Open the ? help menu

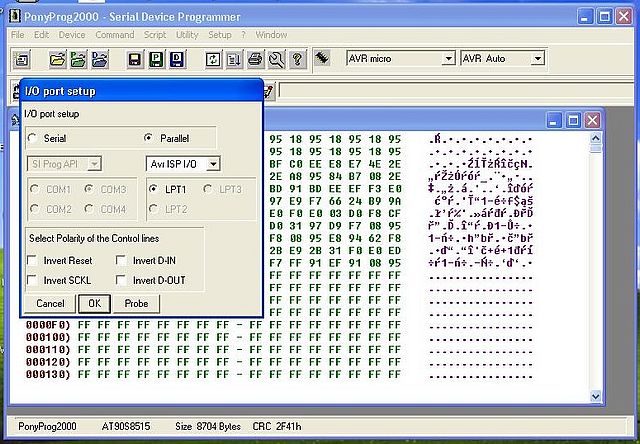(x=243, y=35)
